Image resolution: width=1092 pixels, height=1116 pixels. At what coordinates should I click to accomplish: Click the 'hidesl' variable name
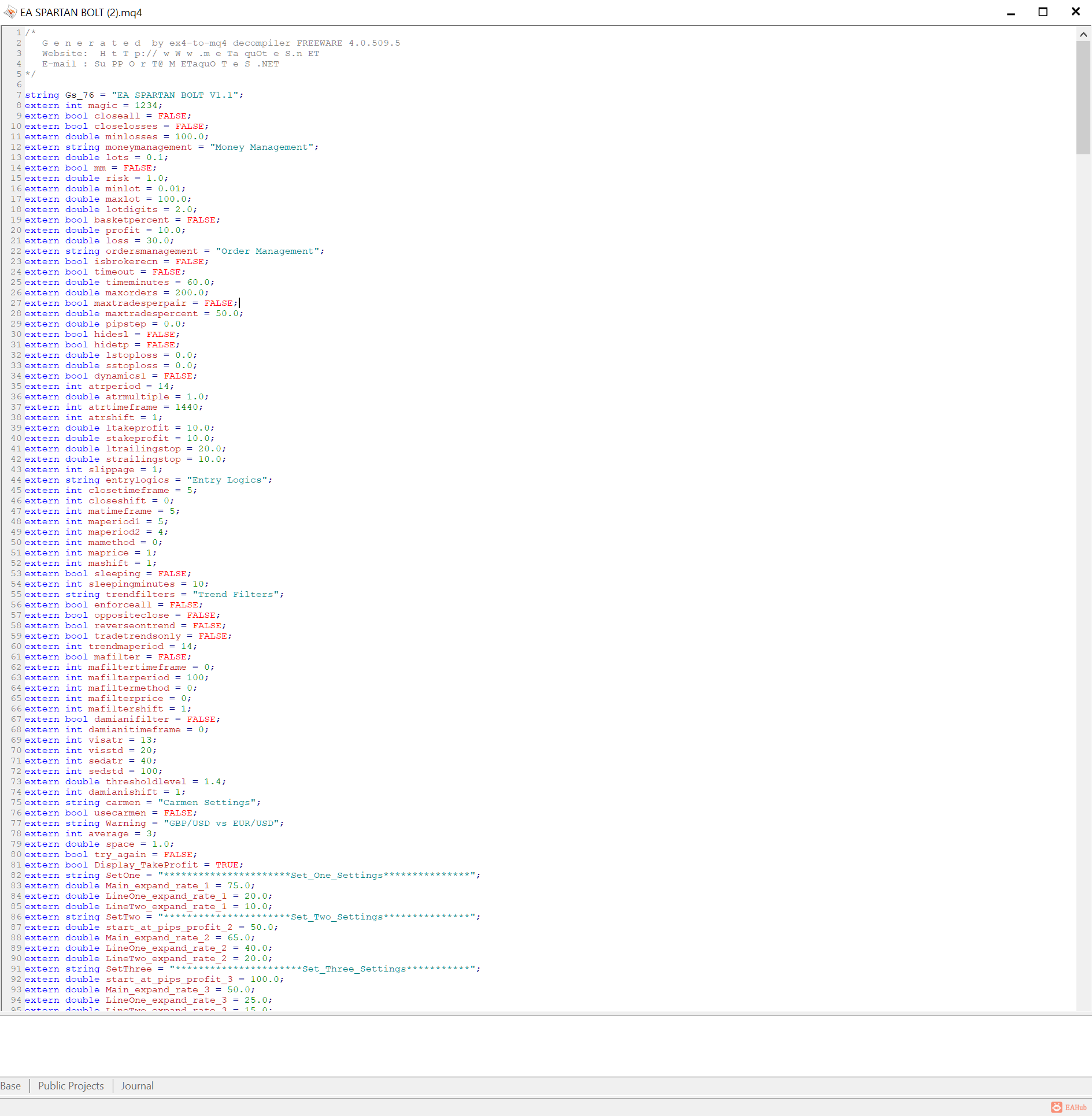point(112,335)
